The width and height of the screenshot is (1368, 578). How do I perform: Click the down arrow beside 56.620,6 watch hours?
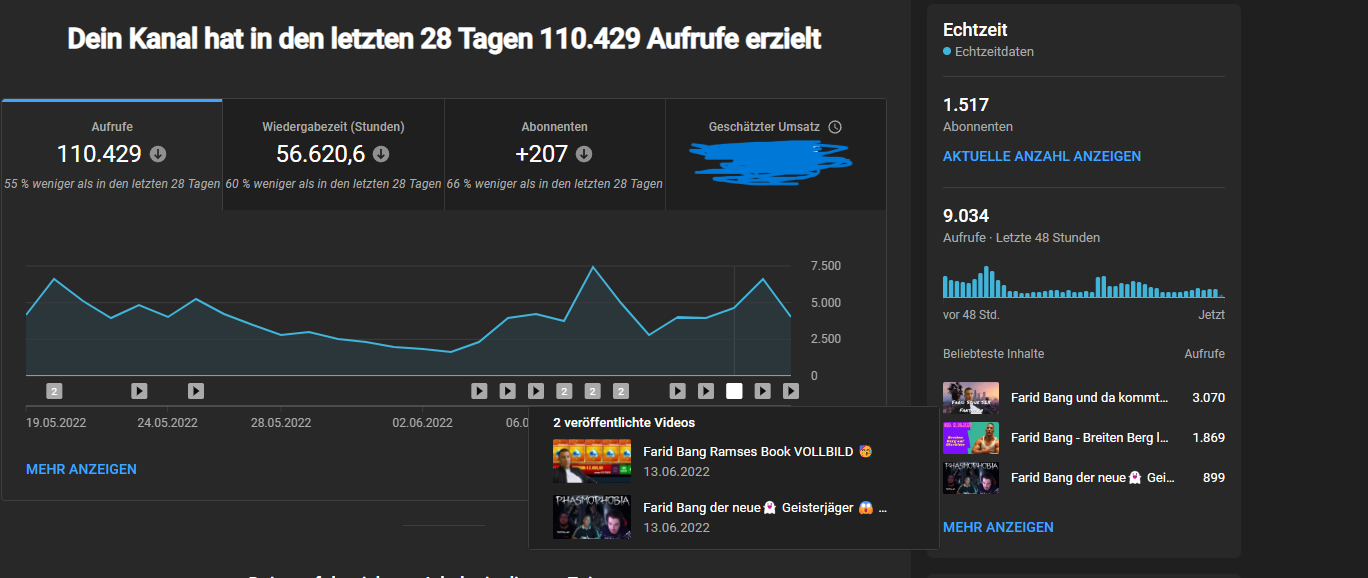click(381, 154)
